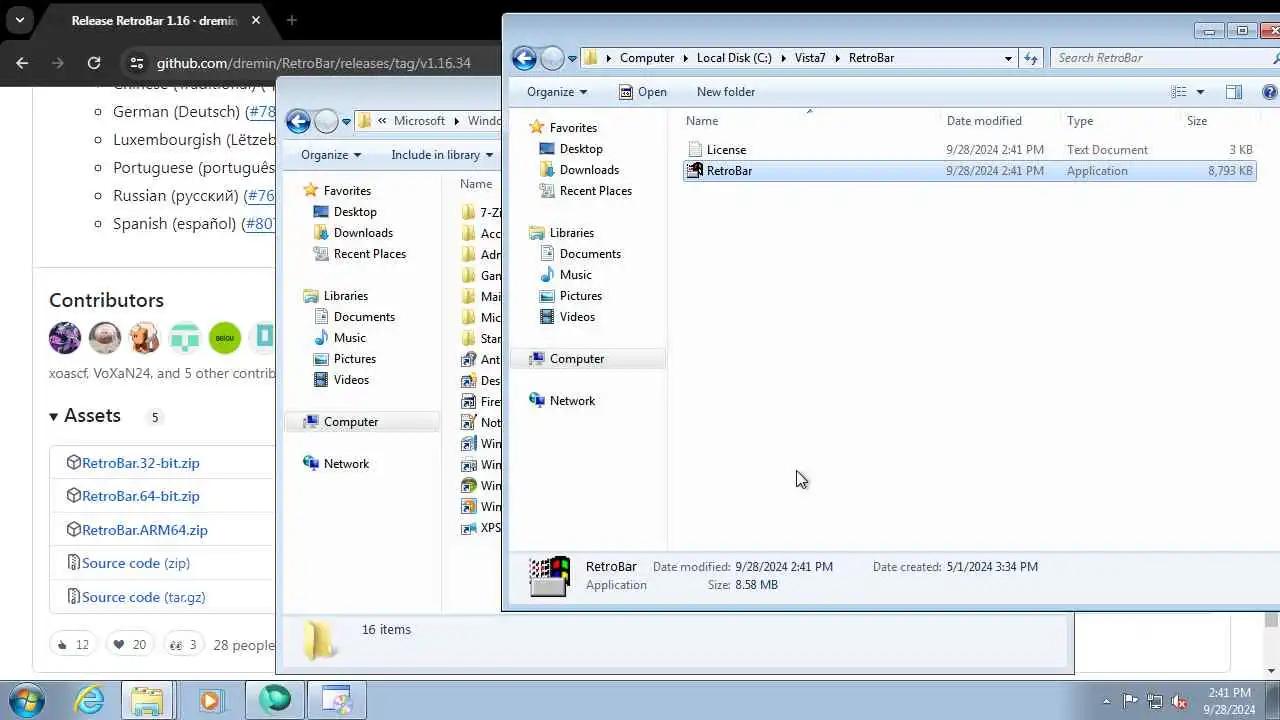The width and height of the screenshot is (1280, 720).
Task: Refresh the RetroBar folder address bar
Action: (x=1032, y=58)
